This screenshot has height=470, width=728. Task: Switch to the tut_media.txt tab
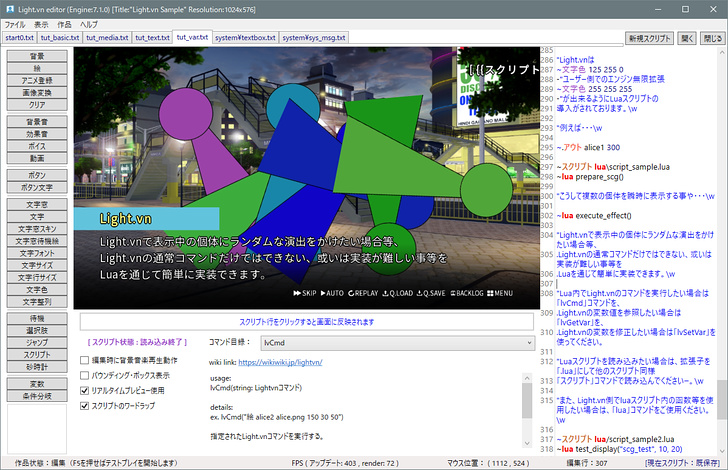[x=107, y=38]
